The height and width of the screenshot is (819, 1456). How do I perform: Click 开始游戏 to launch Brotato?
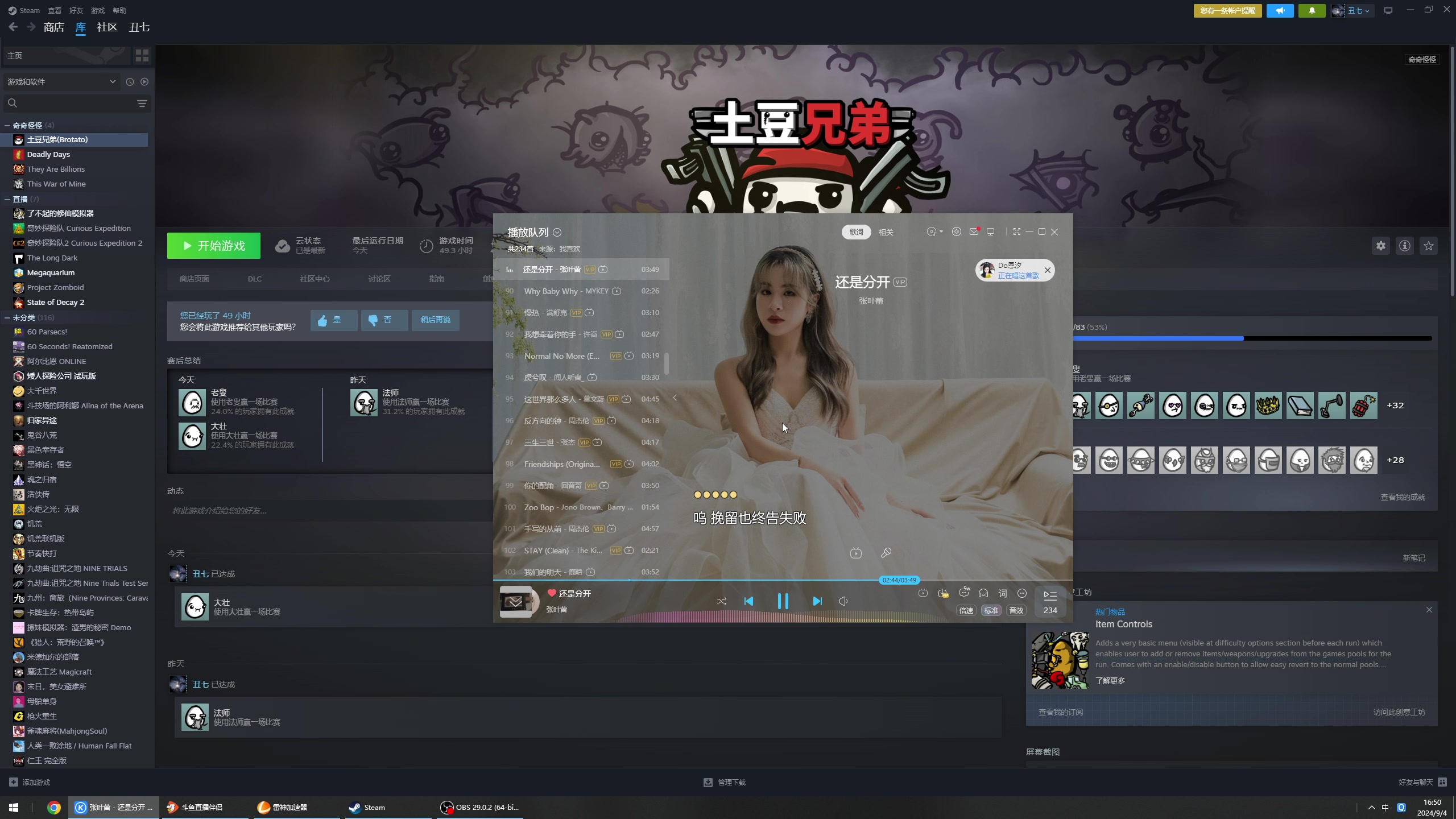[x=214, y=246]
